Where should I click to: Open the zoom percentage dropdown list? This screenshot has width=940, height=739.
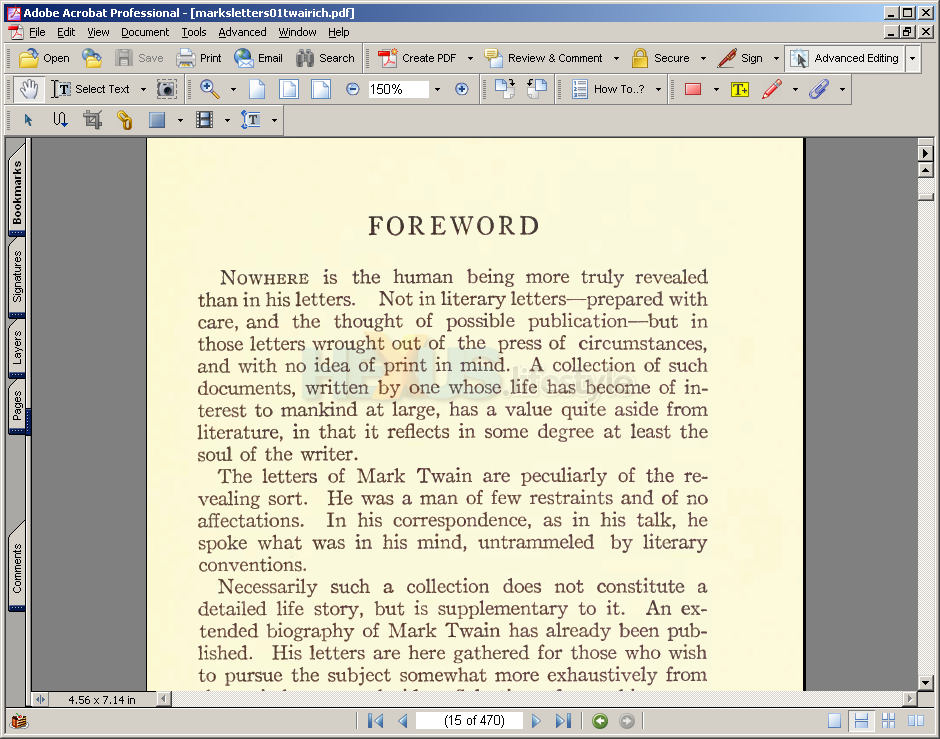(x=437, y=89)
